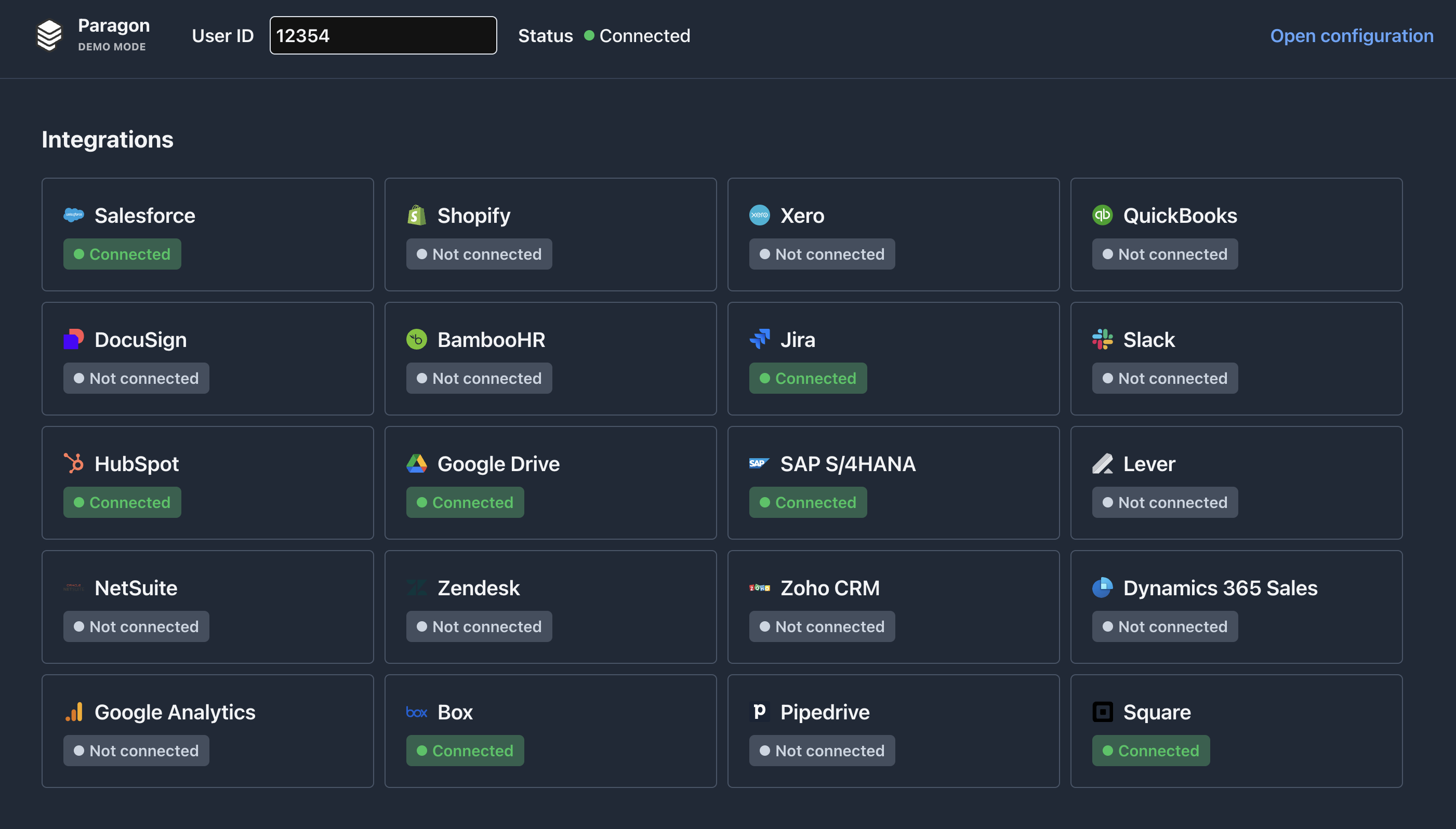
Task: Click BambooHR's Not connected badge
Action: [480, 378]
